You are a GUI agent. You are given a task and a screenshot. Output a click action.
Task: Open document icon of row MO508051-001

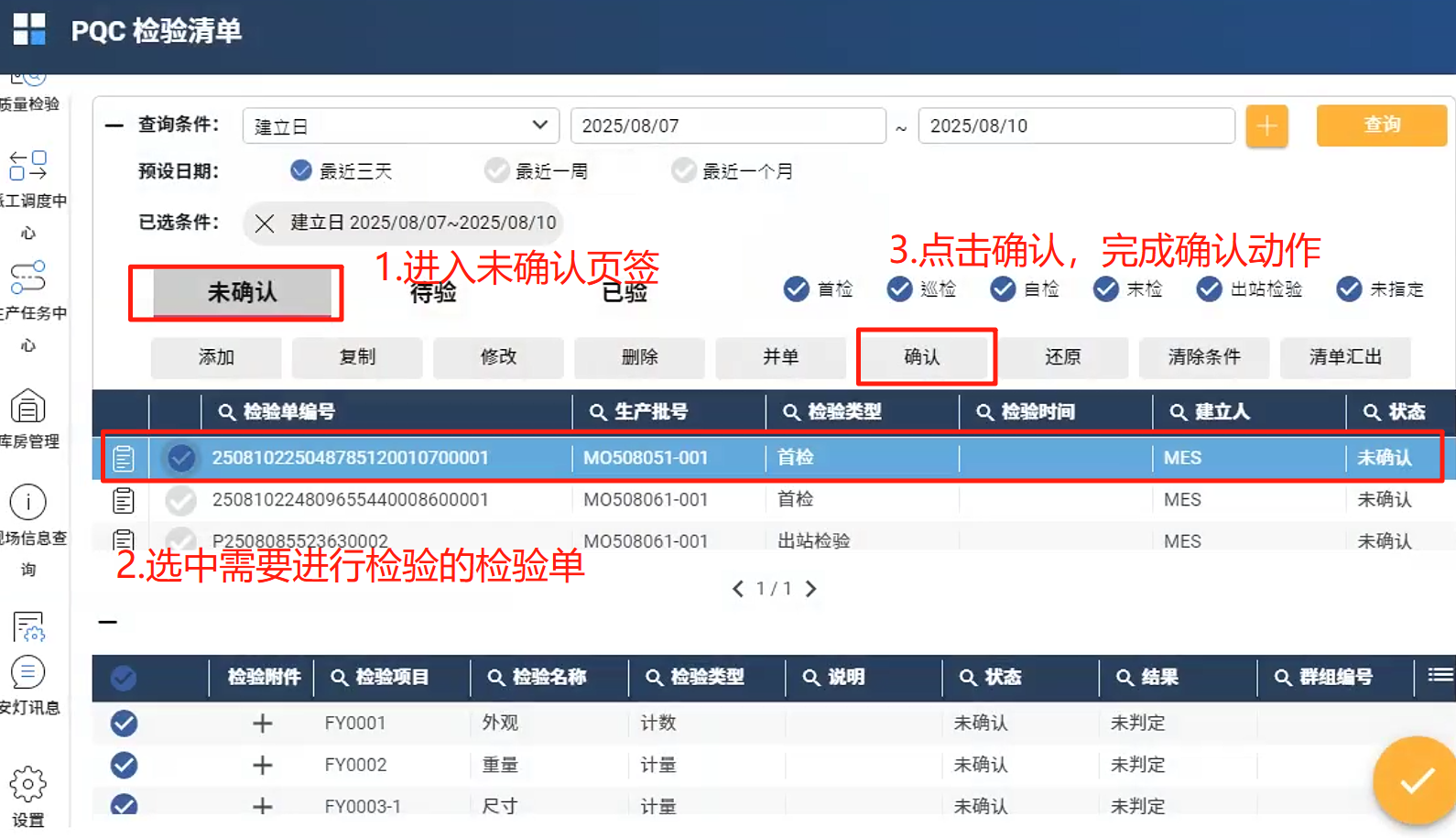124,458
